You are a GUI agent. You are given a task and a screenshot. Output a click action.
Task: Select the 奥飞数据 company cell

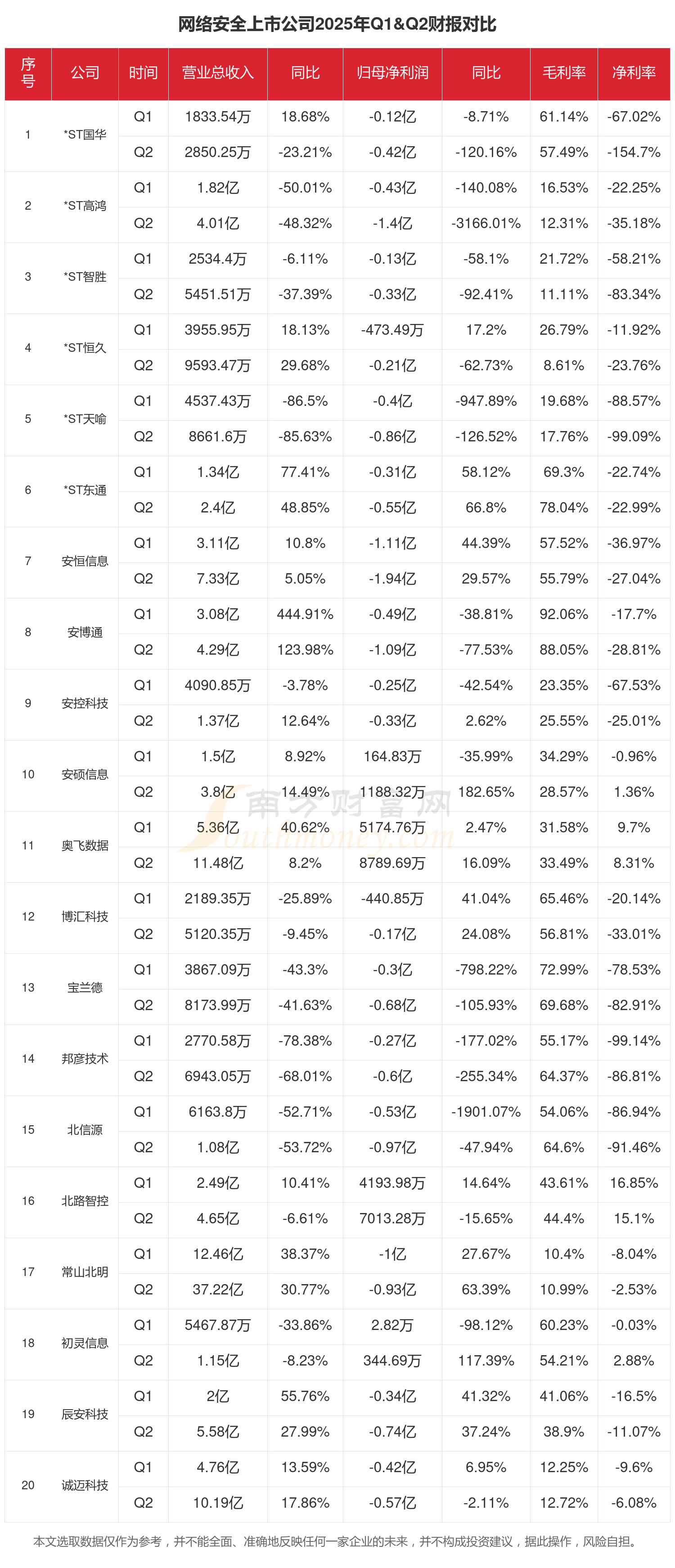pyautogui.click(x=85, y=845)
